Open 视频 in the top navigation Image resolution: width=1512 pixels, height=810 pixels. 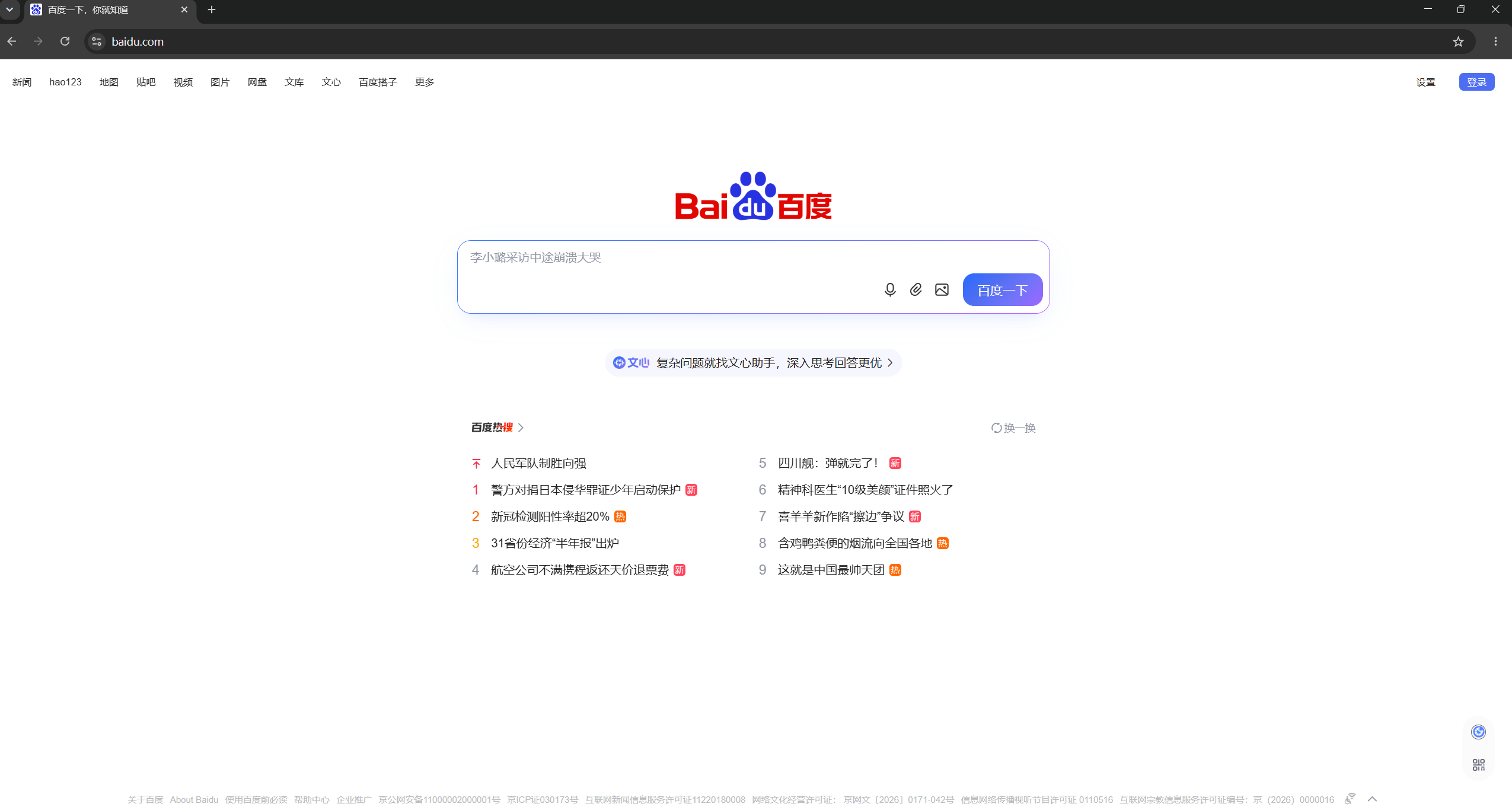(x=183, y=82)
